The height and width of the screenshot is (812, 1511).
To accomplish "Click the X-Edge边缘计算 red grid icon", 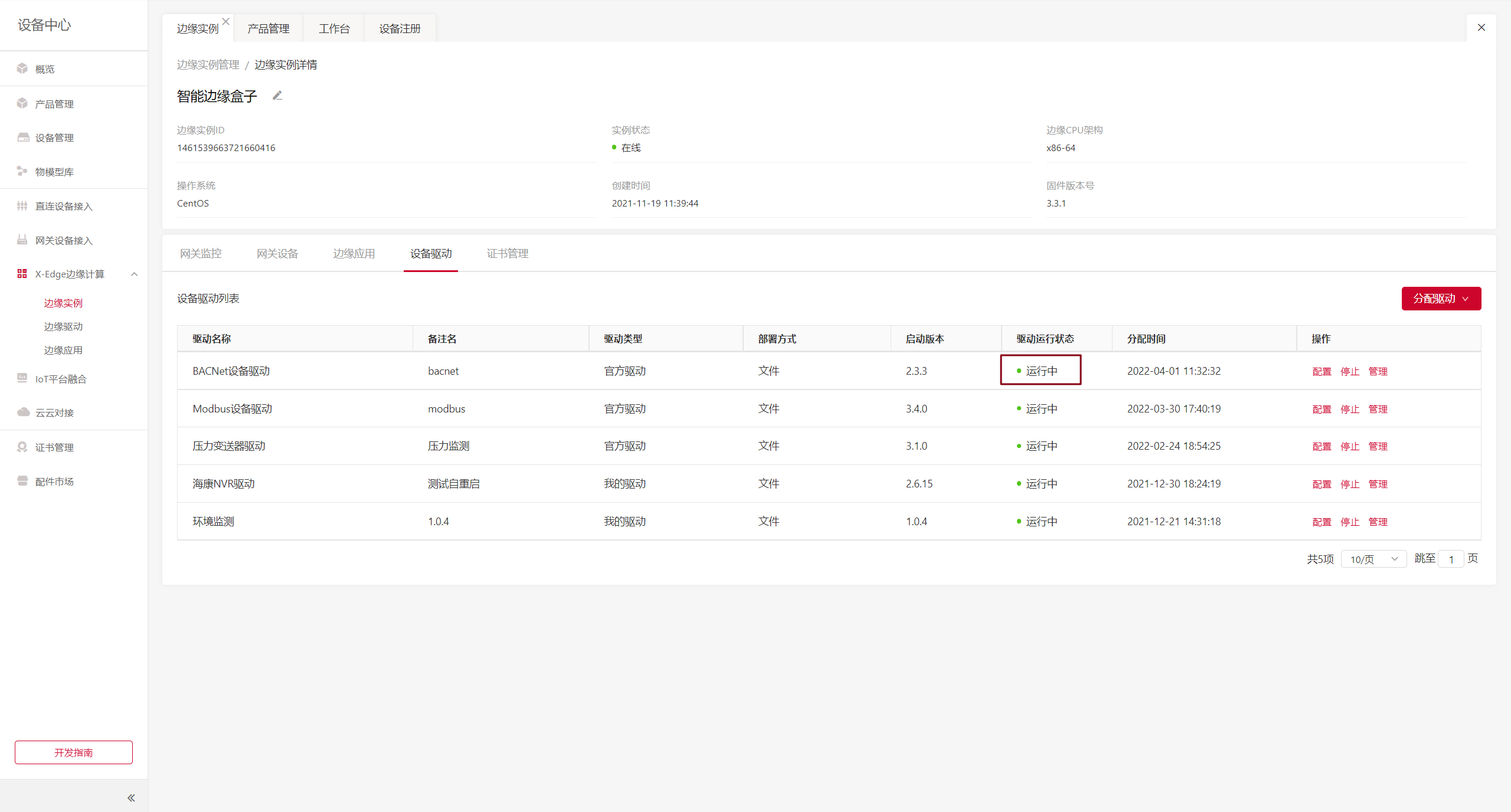I will pyautogui.click(x=22, y=274).
